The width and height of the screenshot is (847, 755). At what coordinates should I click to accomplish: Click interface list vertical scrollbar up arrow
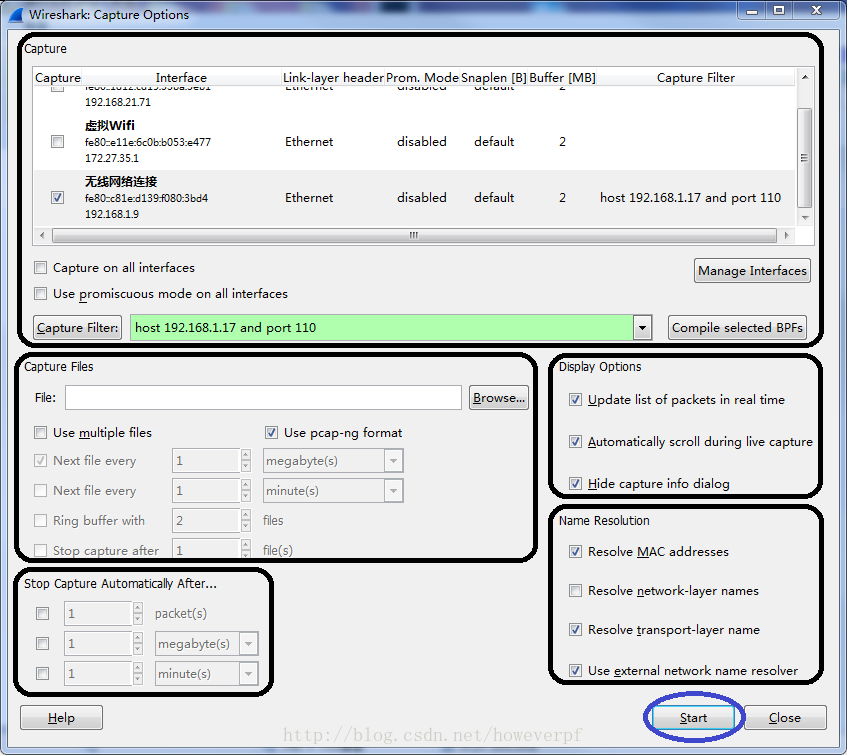[805, 77]
